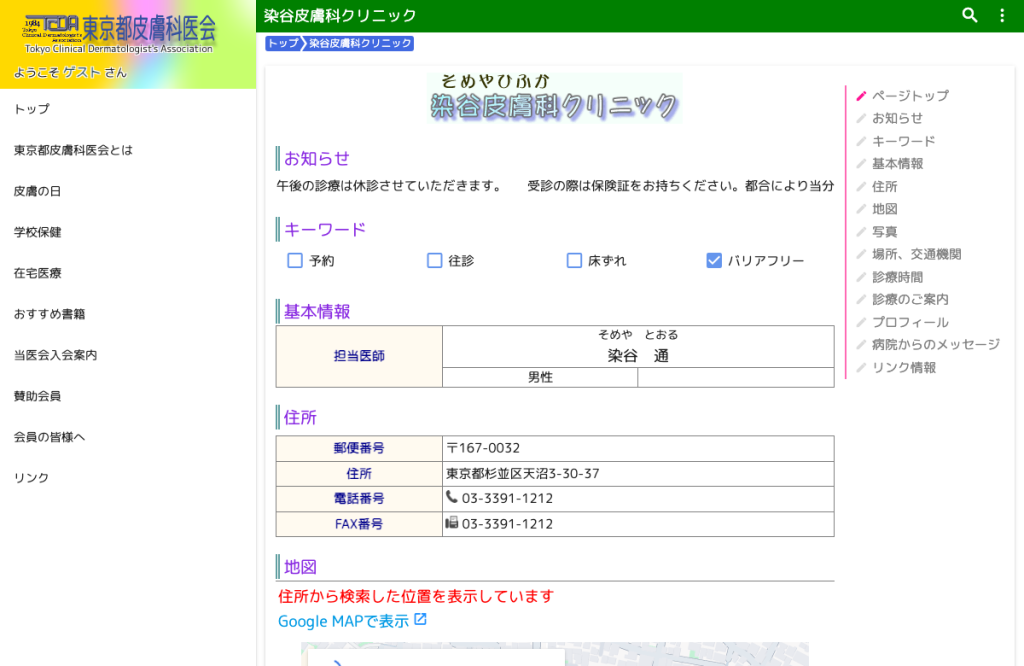
Task: Click the fax icon beside FAX番号
Action: (x=451, y=523)
